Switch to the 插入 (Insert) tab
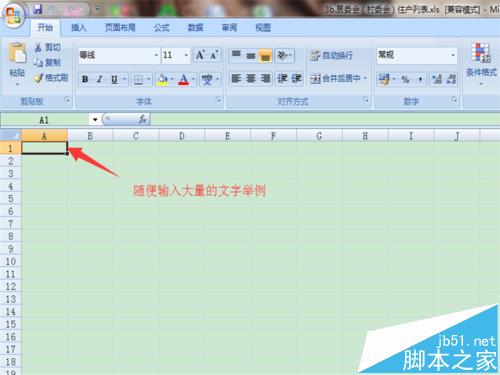Viewport: 500px width, 375px height. pos(79,27)
